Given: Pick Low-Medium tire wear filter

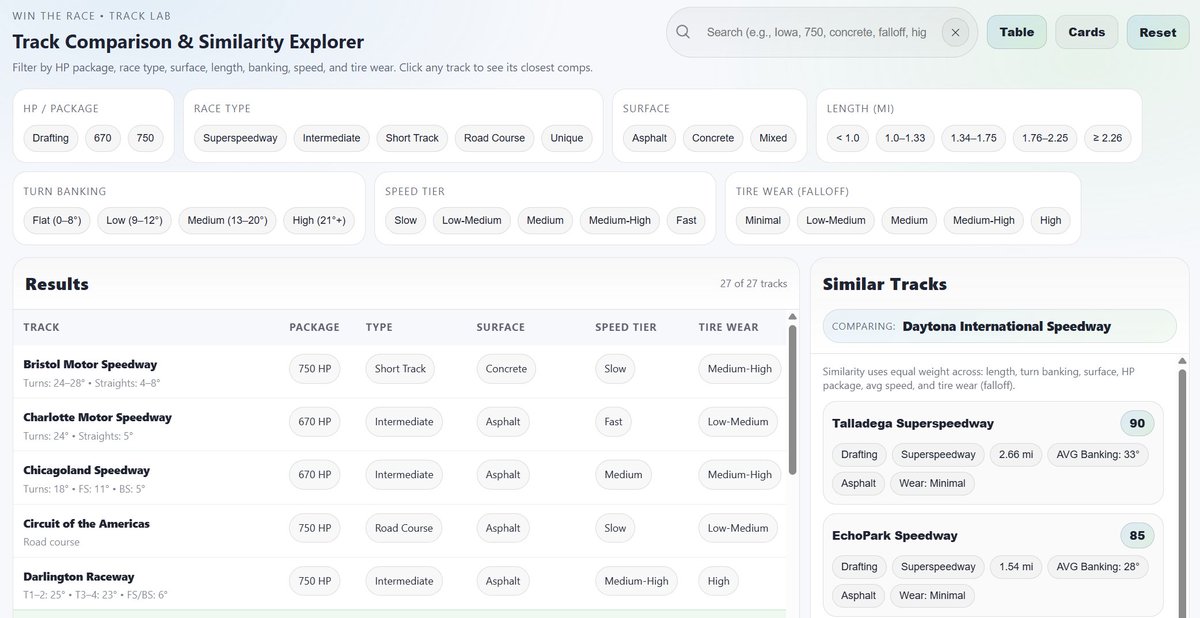Looking at the screenshot, I should (x=836, y=220).
